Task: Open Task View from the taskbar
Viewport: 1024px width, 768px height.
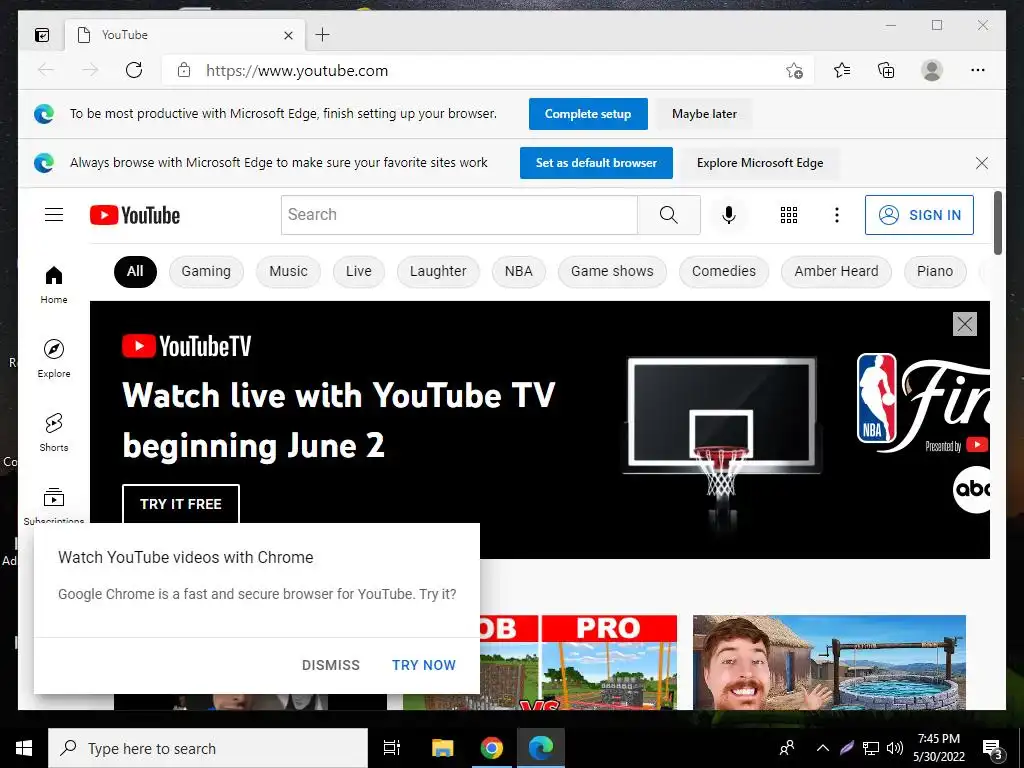Action: pos(392,748)
